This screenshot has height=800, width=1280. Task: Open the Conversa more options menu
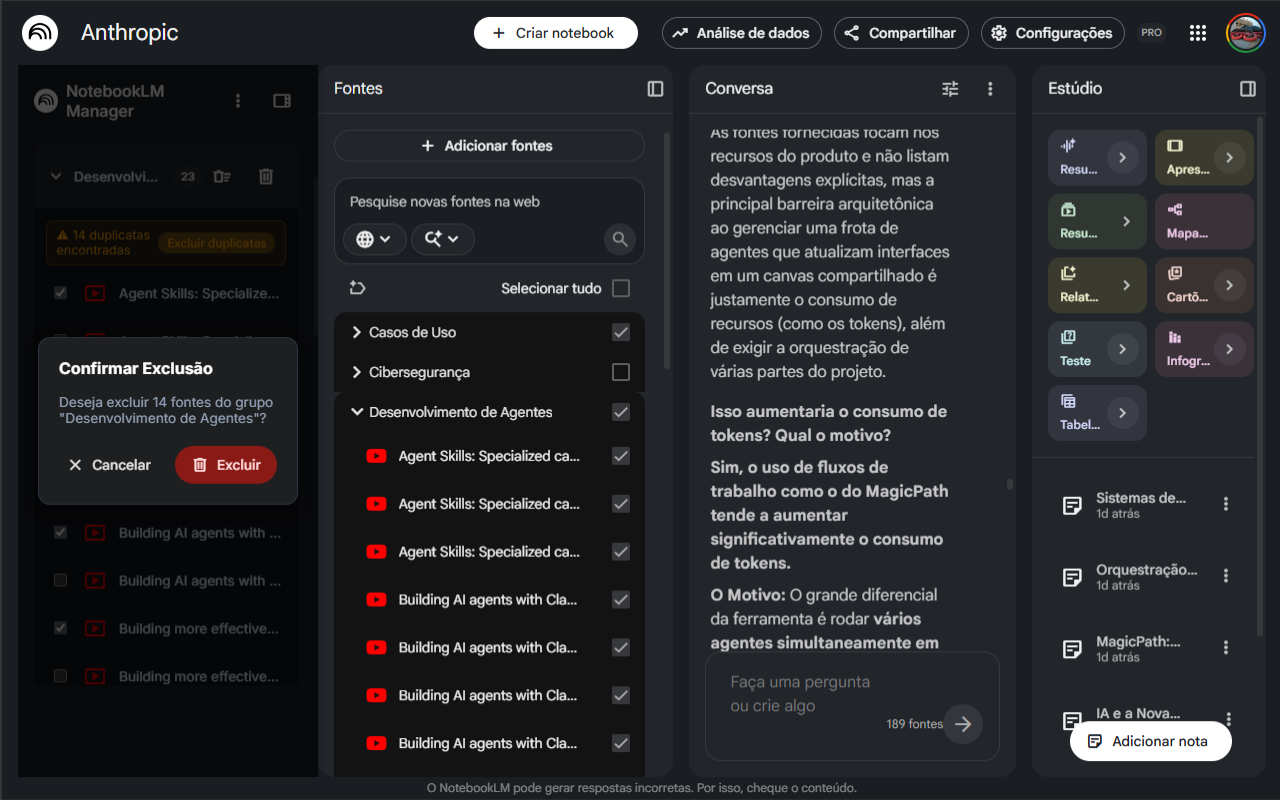(990, 88)
